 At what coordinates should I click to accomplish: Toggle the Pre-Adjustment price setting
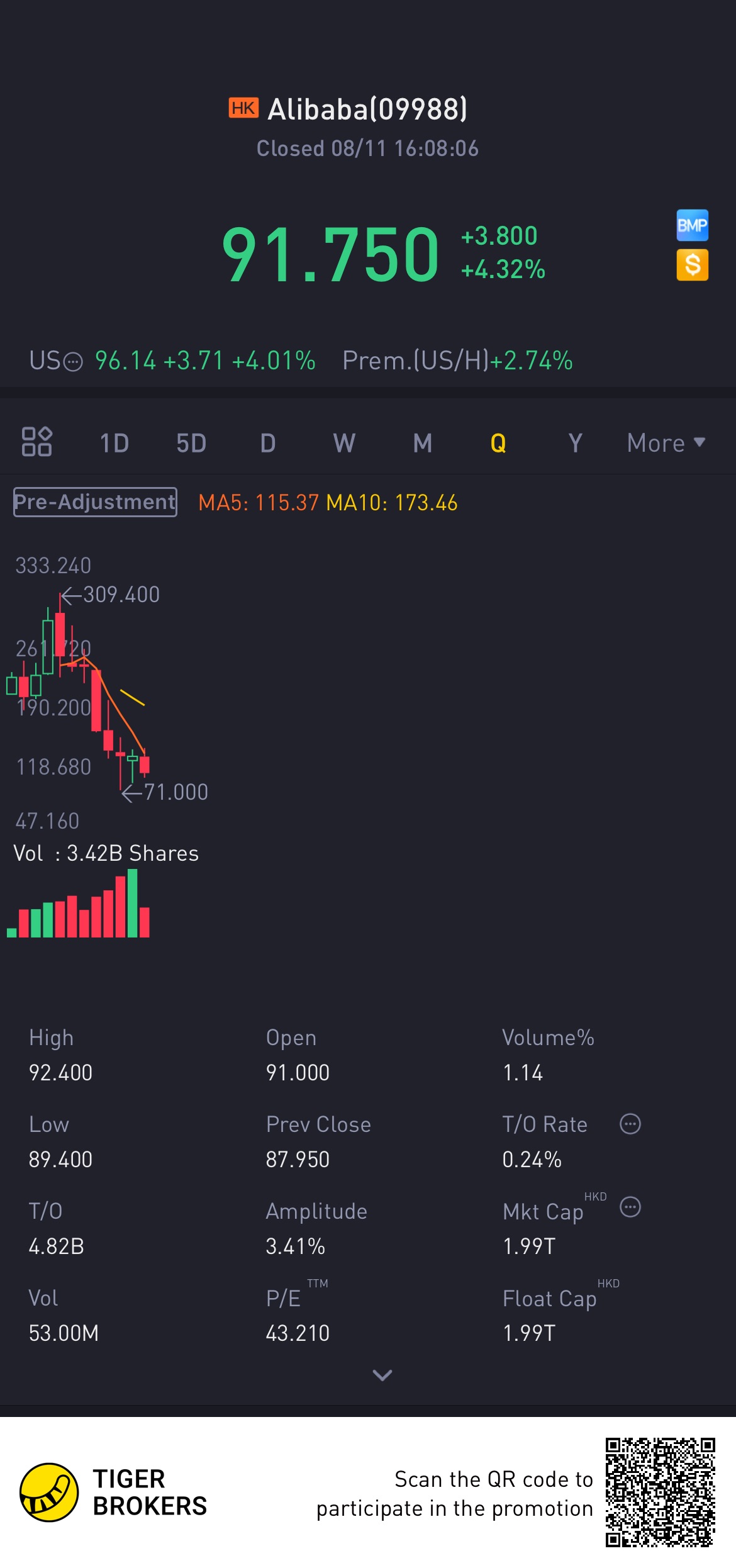[x=95, y=502]
